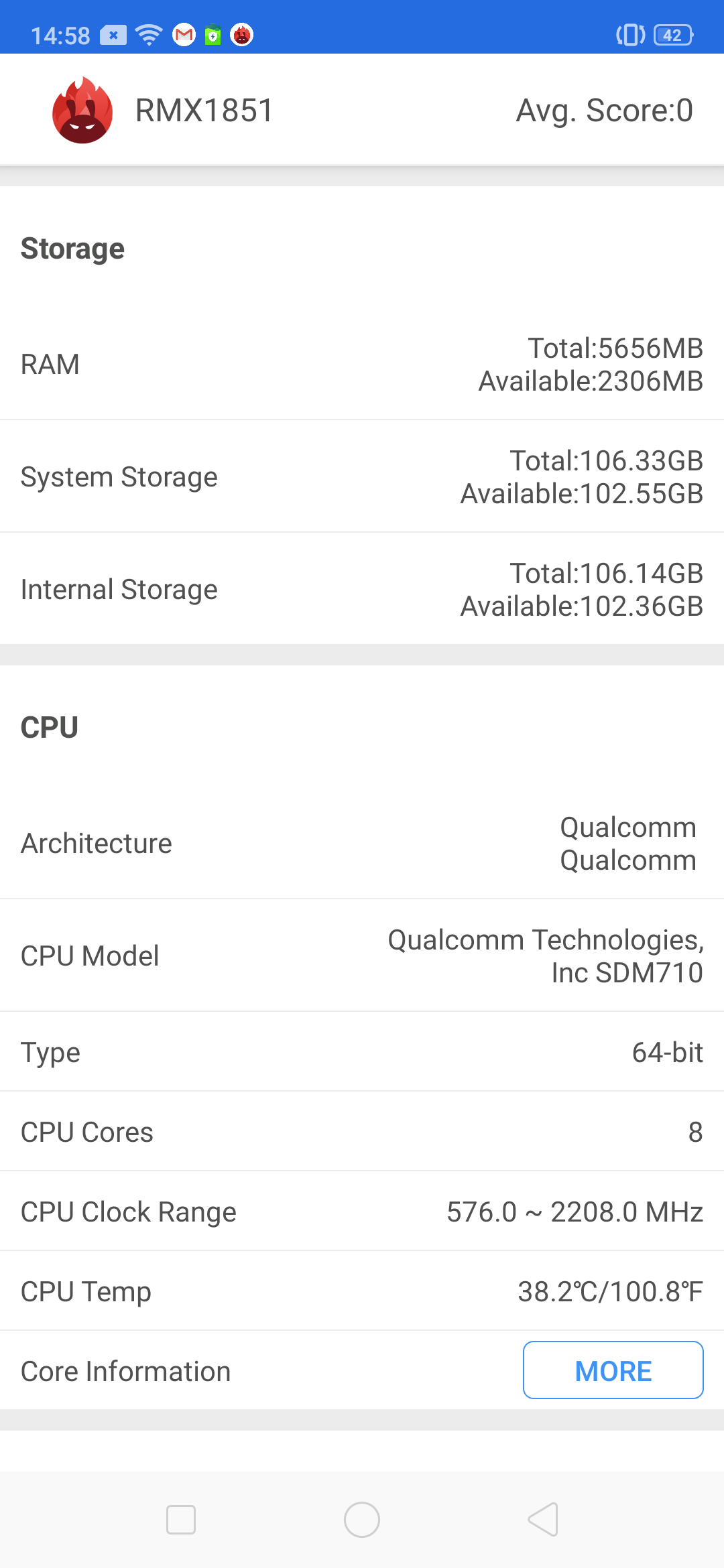
Task: Tap the RMX1851 device name
Action: click(204, 111)
